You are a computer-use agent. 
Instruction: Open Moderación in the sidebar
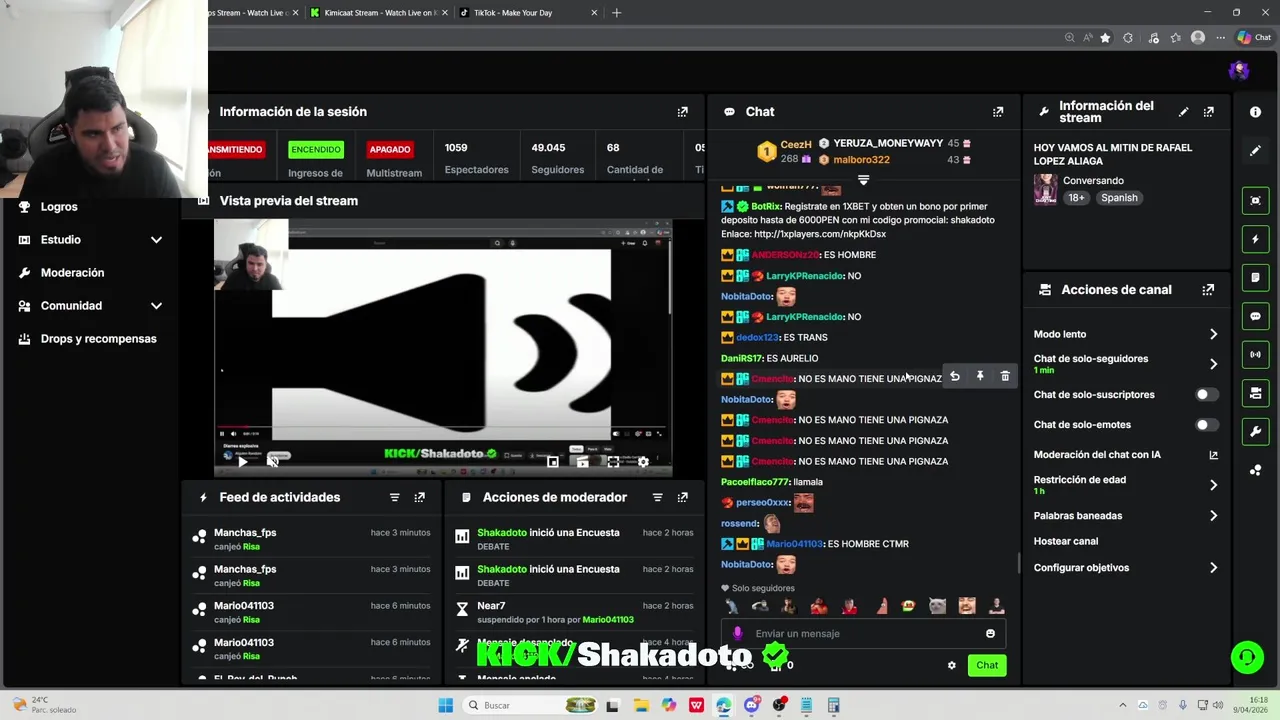72,273
